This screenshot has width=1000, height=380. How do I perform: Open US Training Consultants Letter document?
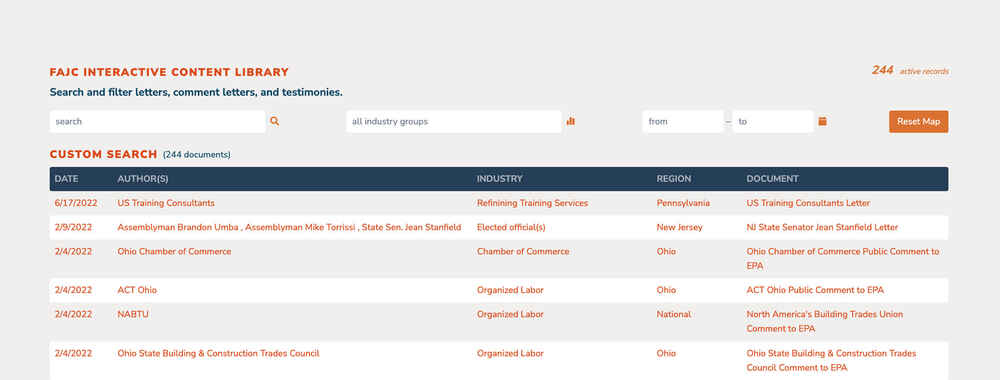[808, 203]
